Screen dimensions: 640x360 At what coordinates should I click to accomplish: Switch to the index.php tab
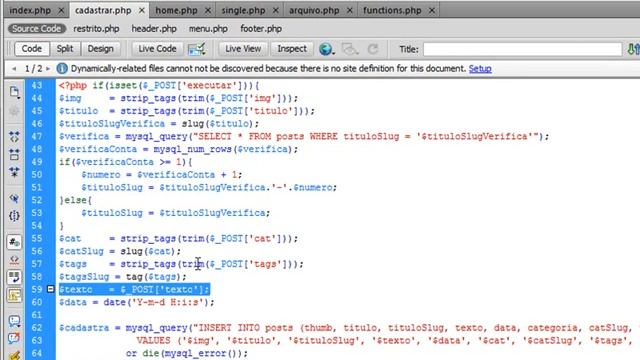[30, 11]
